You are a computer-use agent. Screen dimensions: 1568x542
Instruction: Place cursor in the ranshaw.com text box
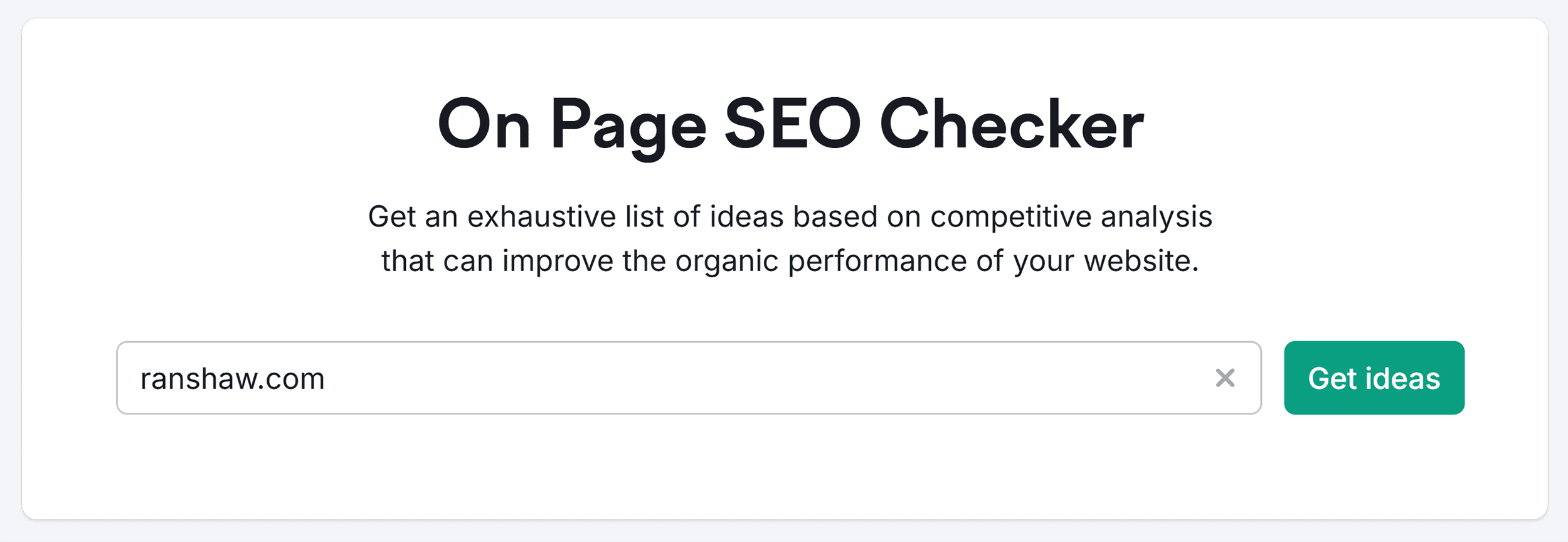(x=627, y=378)
